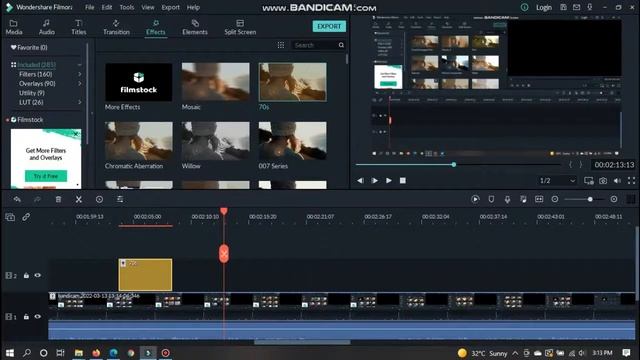Click the step backward playback button

[360, 180]
